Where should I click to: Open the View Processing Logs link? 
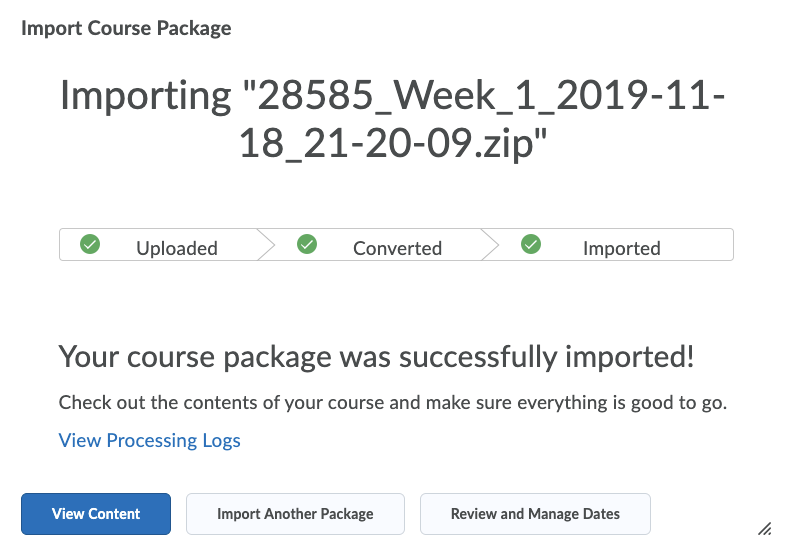click(x=149, y=440)
